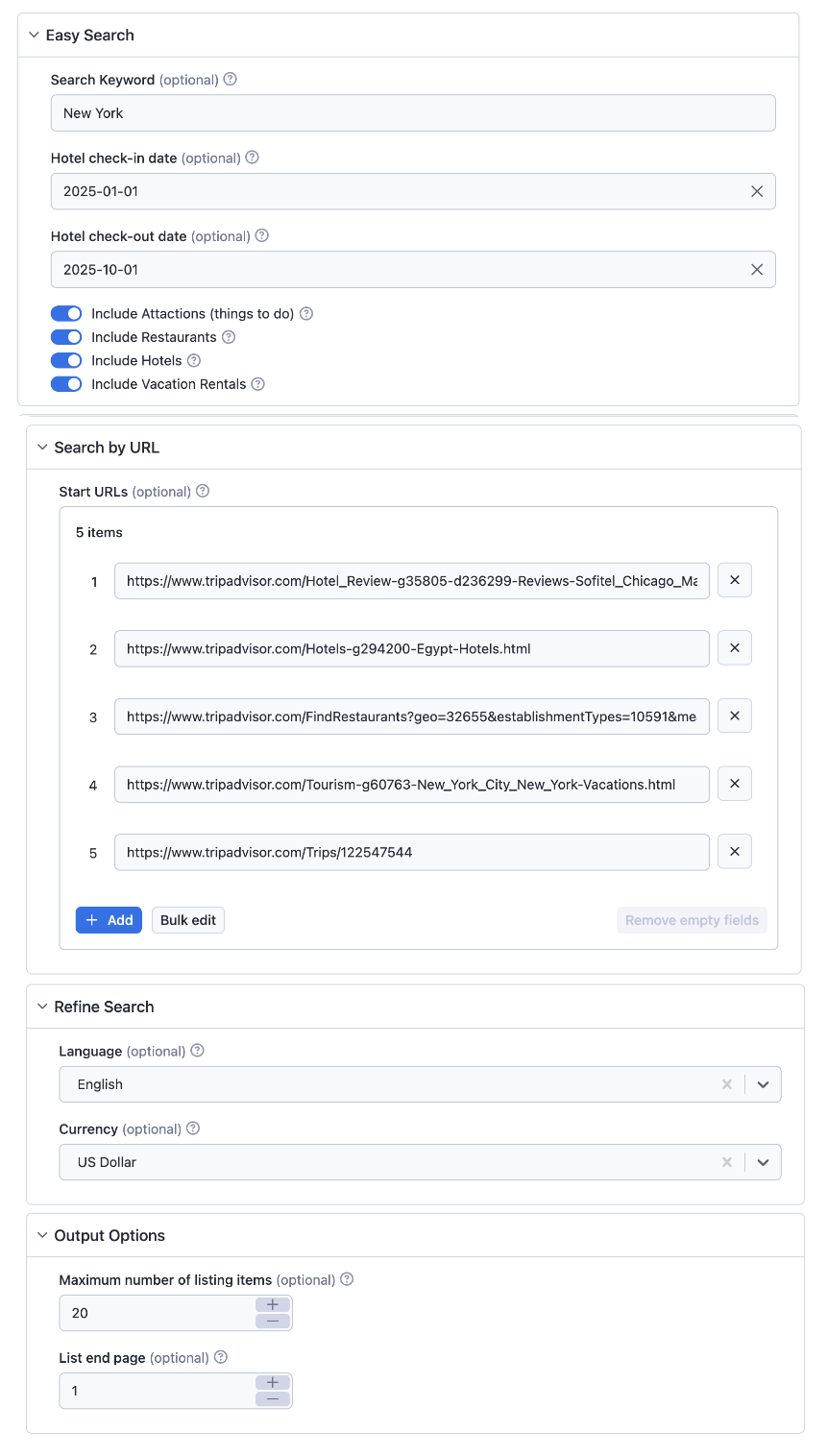This screenshot has height=1456, width=828.
Task: Collapse the Output Options section
Action: pos(42,1235)
